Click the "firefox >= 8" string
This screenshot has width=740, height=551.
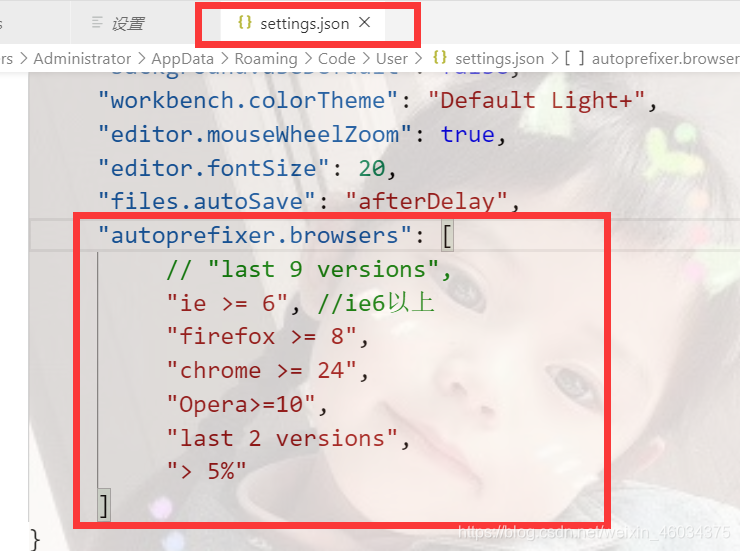pos(262,337)
